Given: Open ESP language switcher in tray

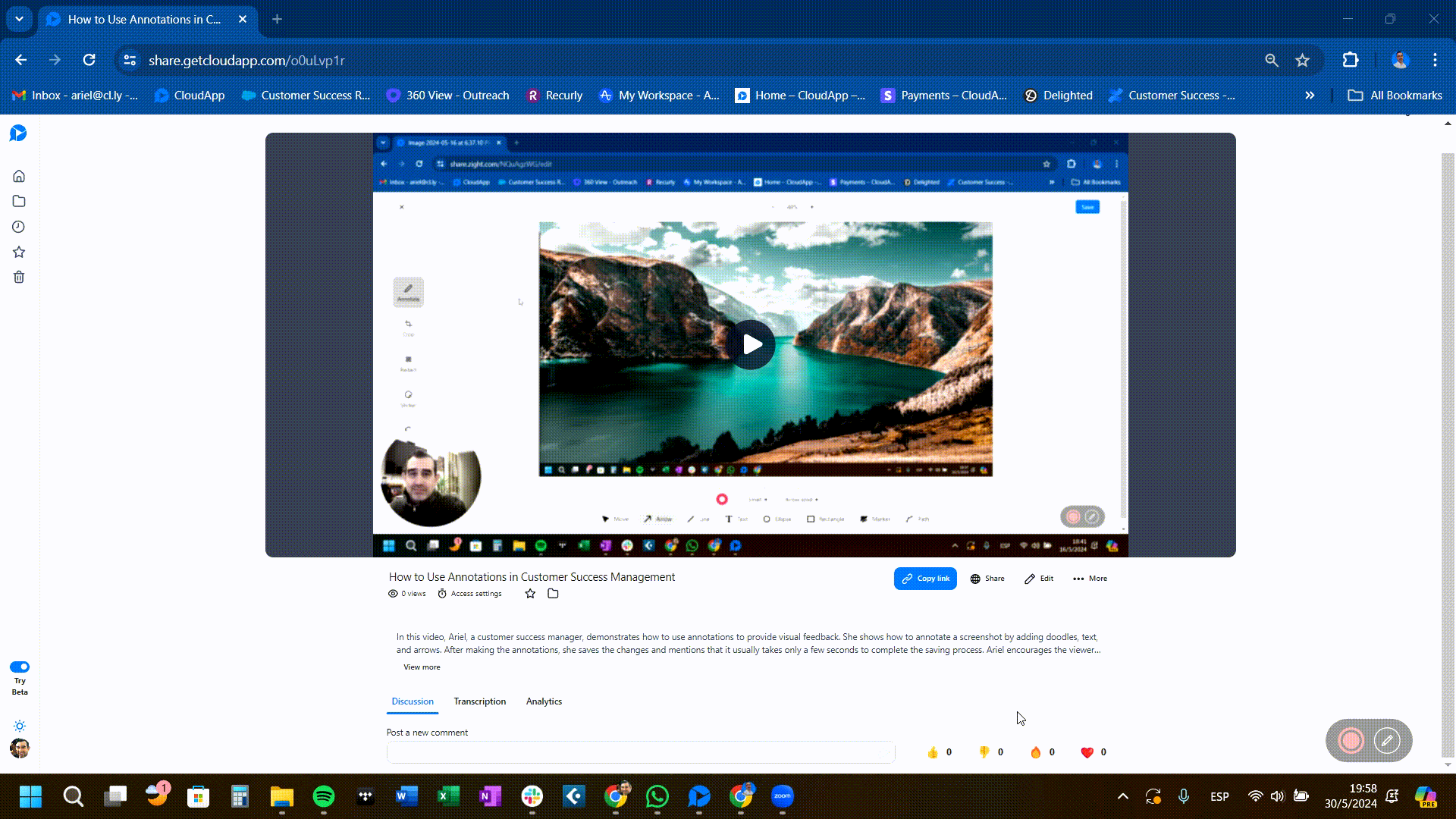Looking at the screenshot, I should (1219, 796).
